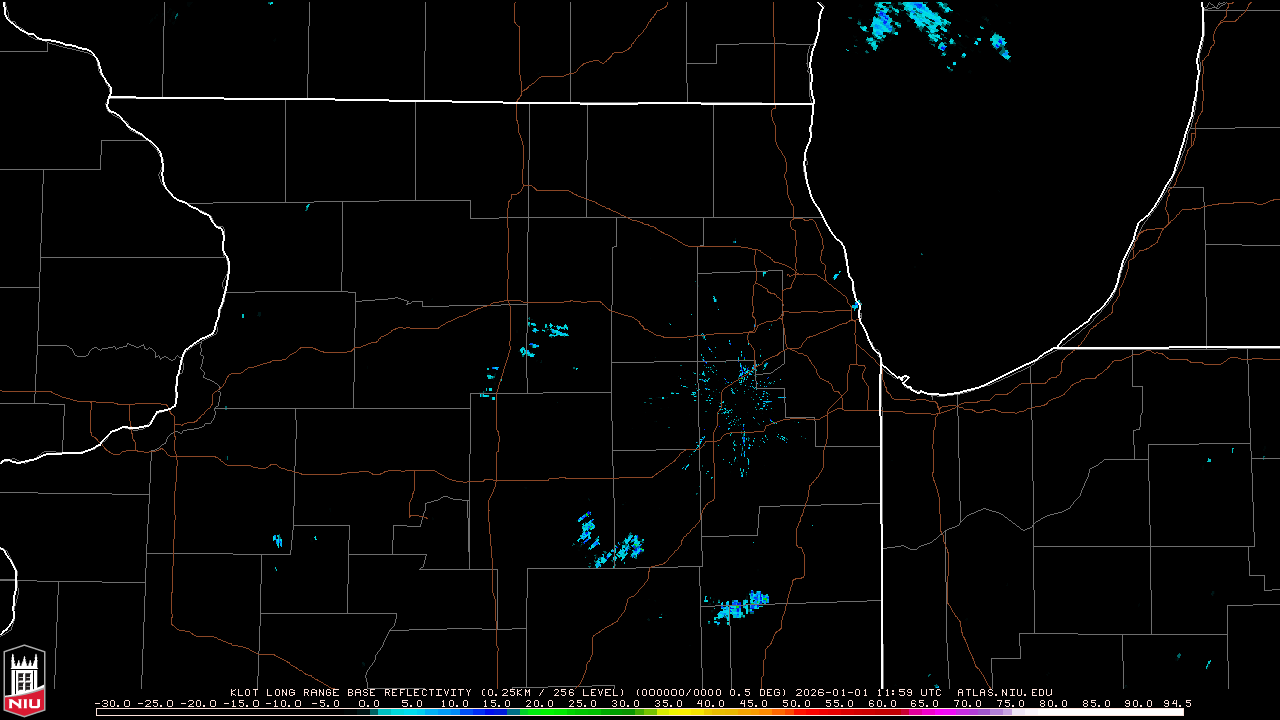
Task: Click the '(0.25KM / 256 LEVEL)' text
Action: pos(553,692)
